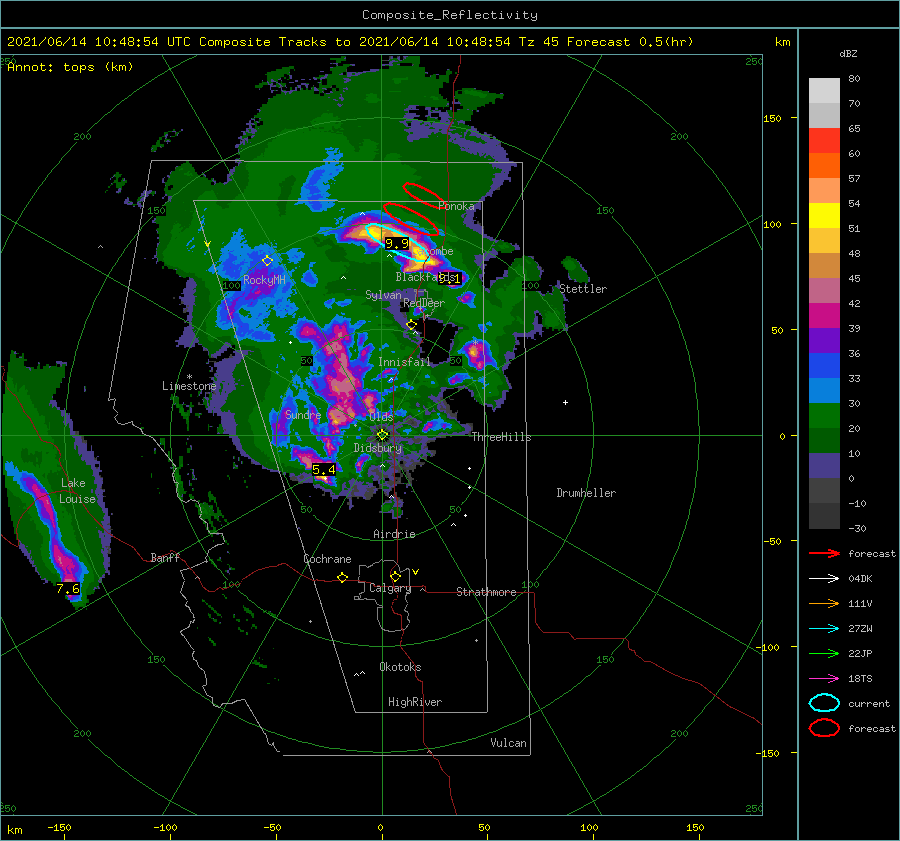Click the 5.4 storm top label
The image size is (900, 841).
point(324,470)
